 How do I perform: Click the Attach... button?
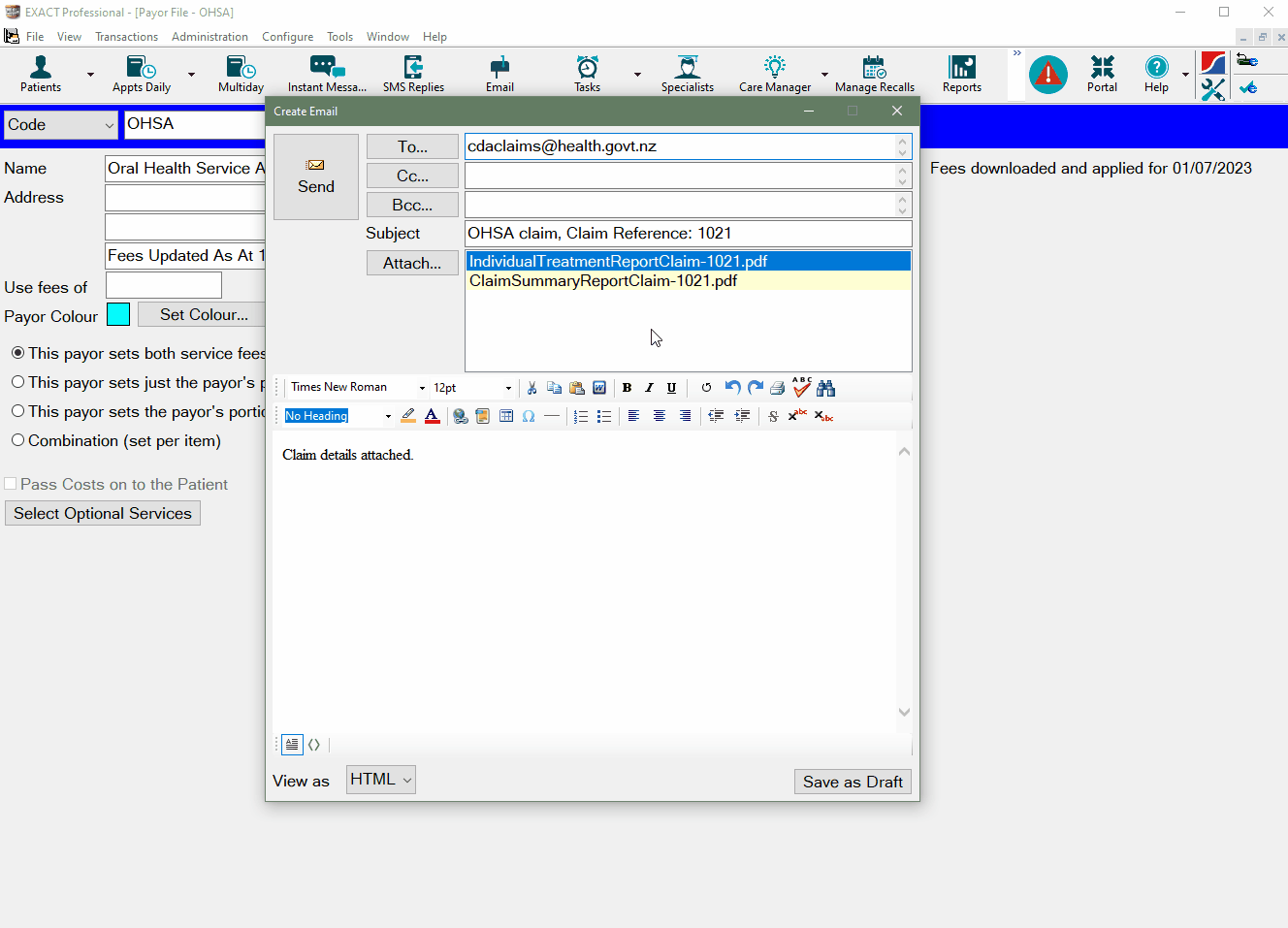411,263
